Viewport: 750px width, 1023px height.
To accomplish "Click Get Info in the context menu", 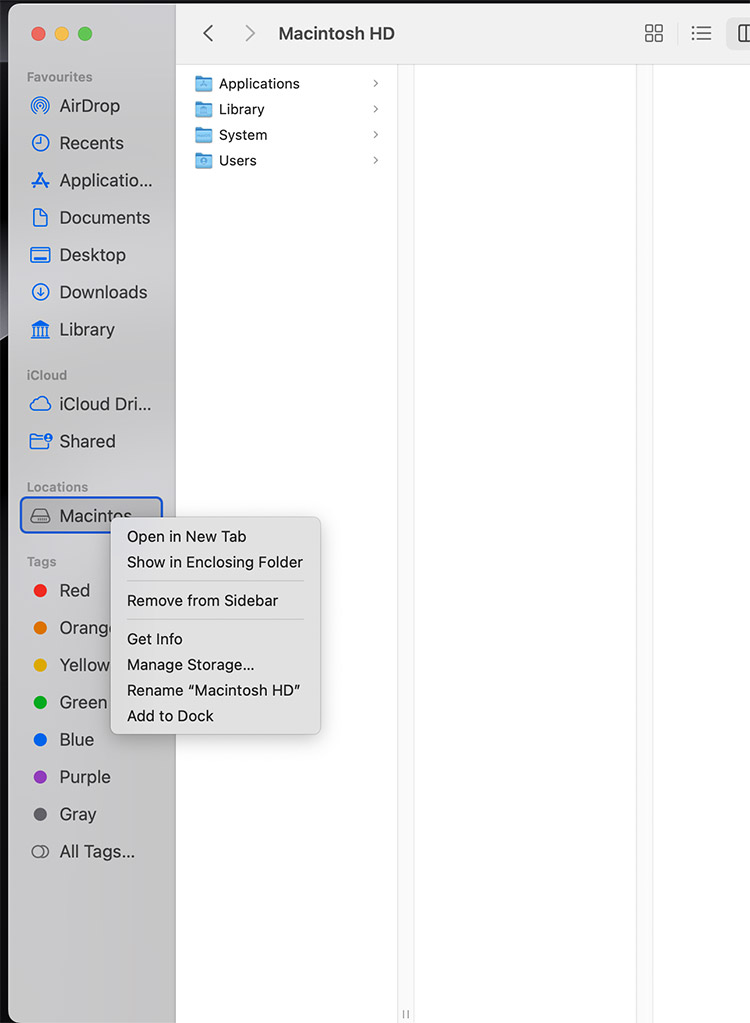I will coord(154,639).
